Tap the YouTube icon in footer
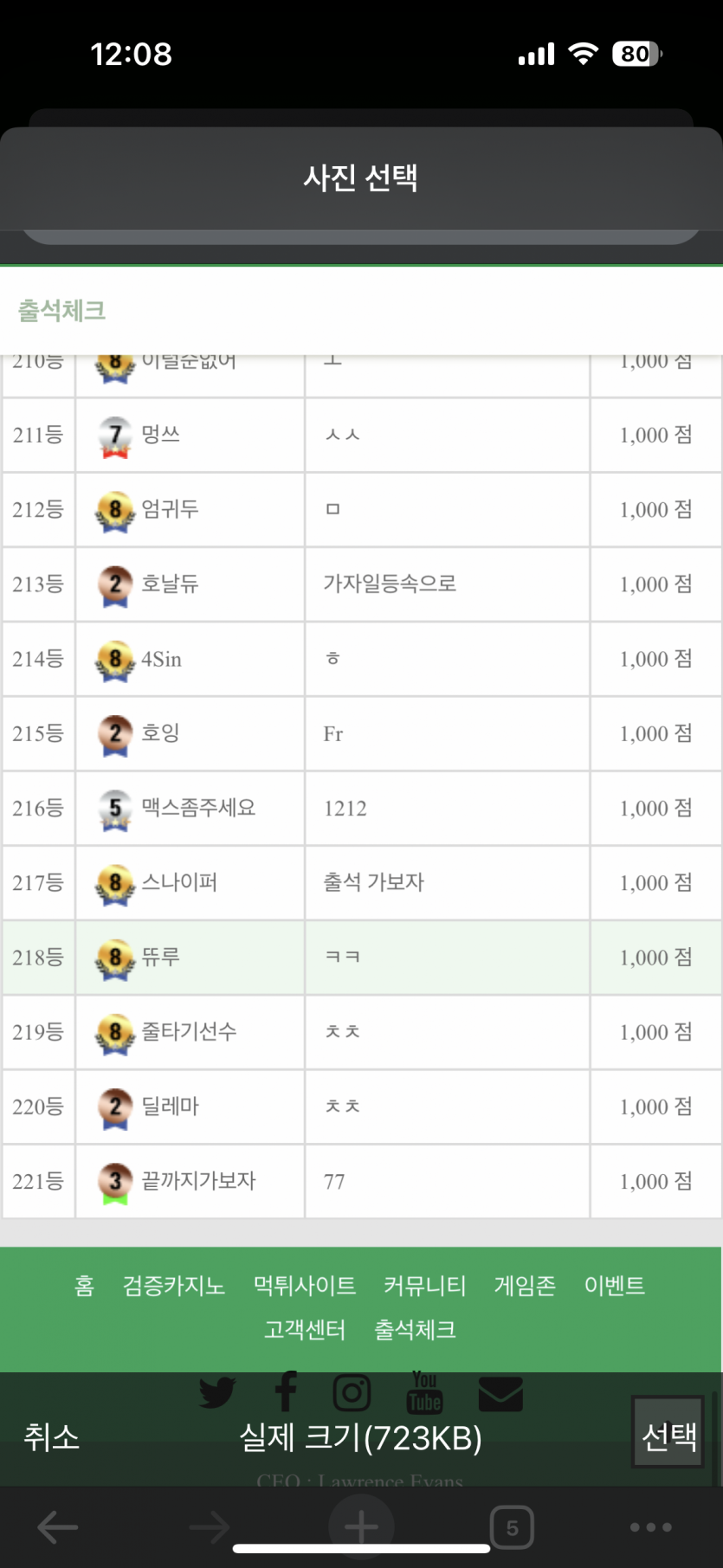 point(424,1391)
